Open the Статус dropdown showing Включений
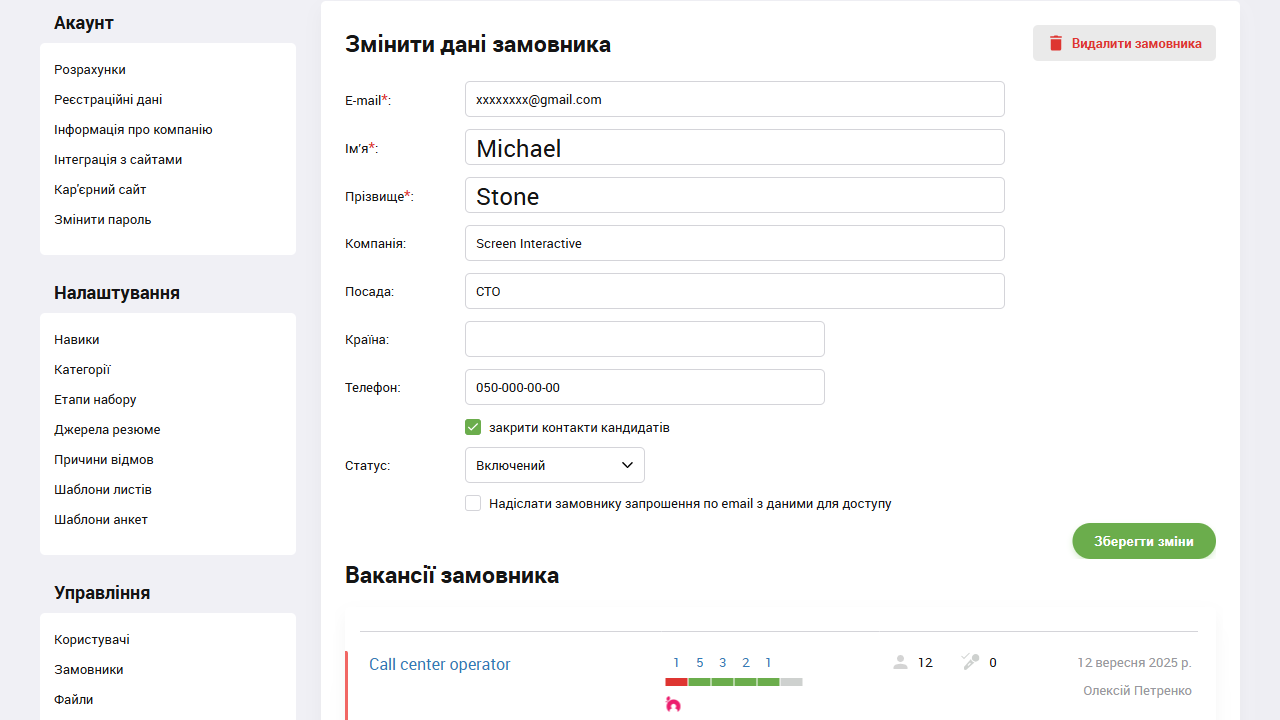Viewport: 1280px width, 720px height. coord(554,465)
